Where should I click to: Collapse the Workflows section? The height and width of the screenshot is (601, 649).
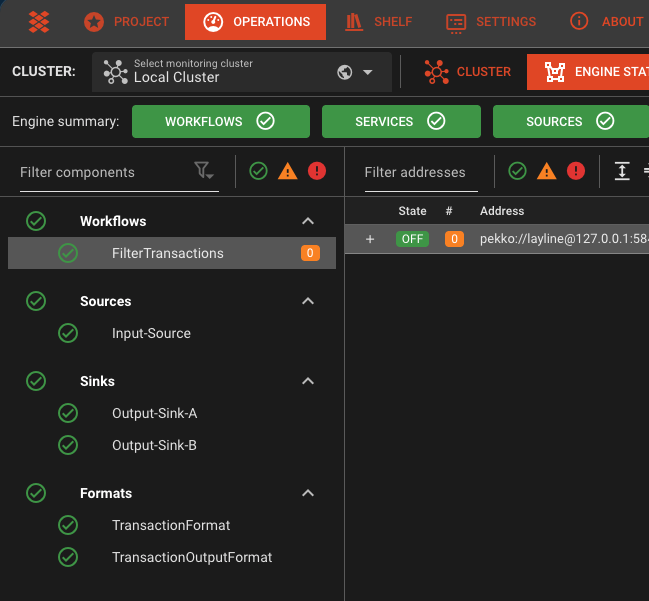point(308,221)
